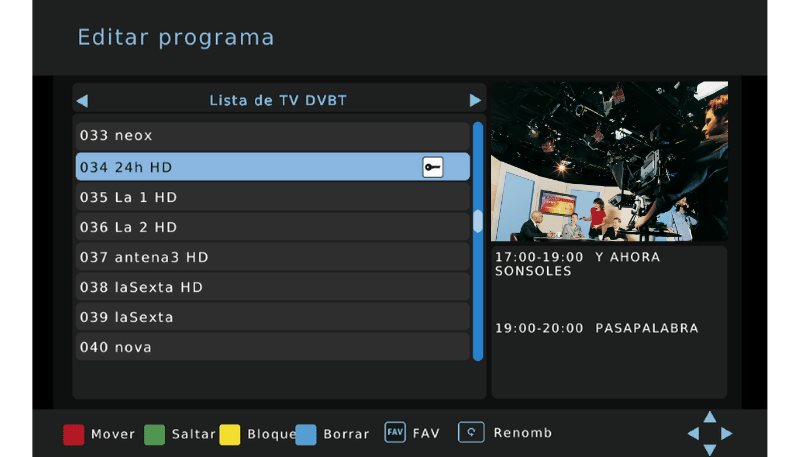
Task: Click the lock key icon on 034 24h HD
Action: (x=433, y=167)
